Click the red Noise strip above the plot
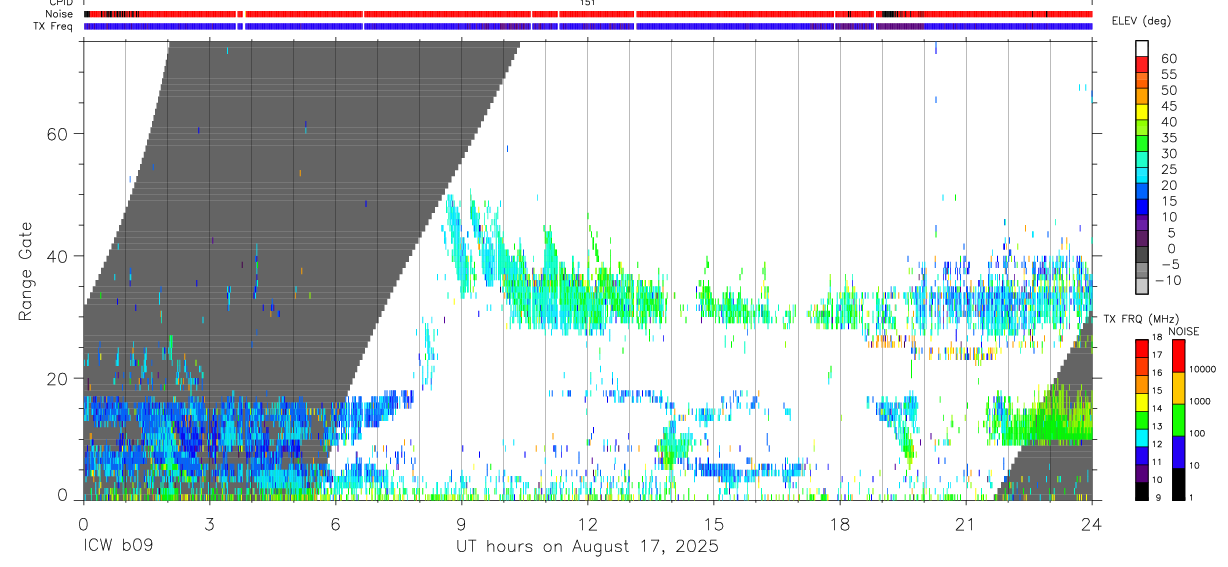Image resolution: width=1228 pixels, height=567 pixels. (x=588, y=14)
